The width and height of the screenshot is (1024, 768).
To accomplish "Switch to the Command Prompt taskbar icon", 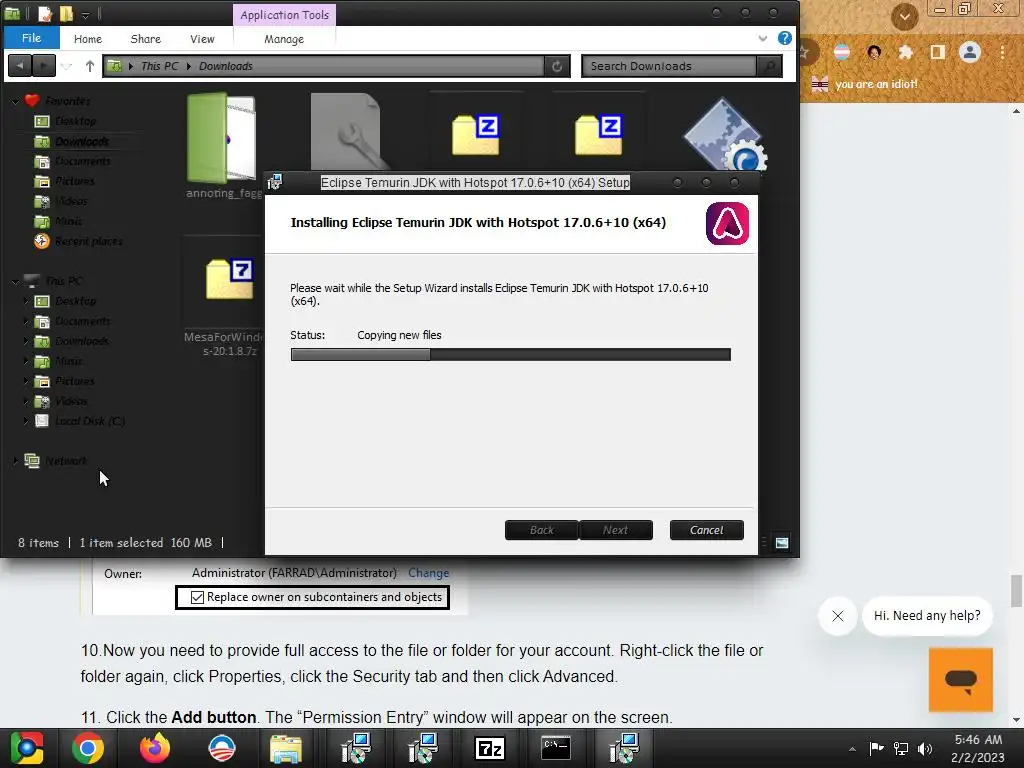I will coord(556,748).
